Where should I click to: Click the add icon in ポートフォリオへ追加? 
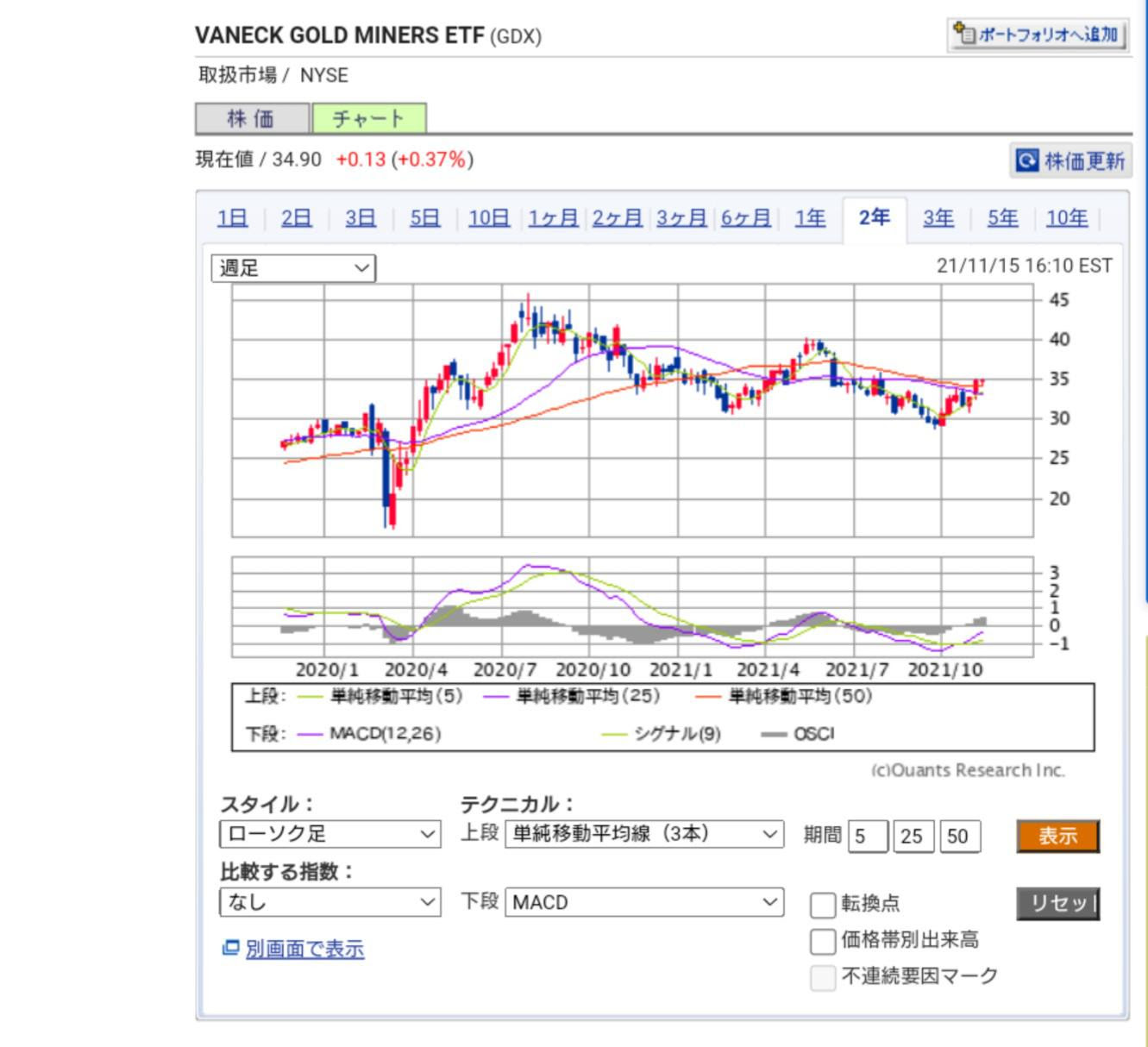coord(964,34)
